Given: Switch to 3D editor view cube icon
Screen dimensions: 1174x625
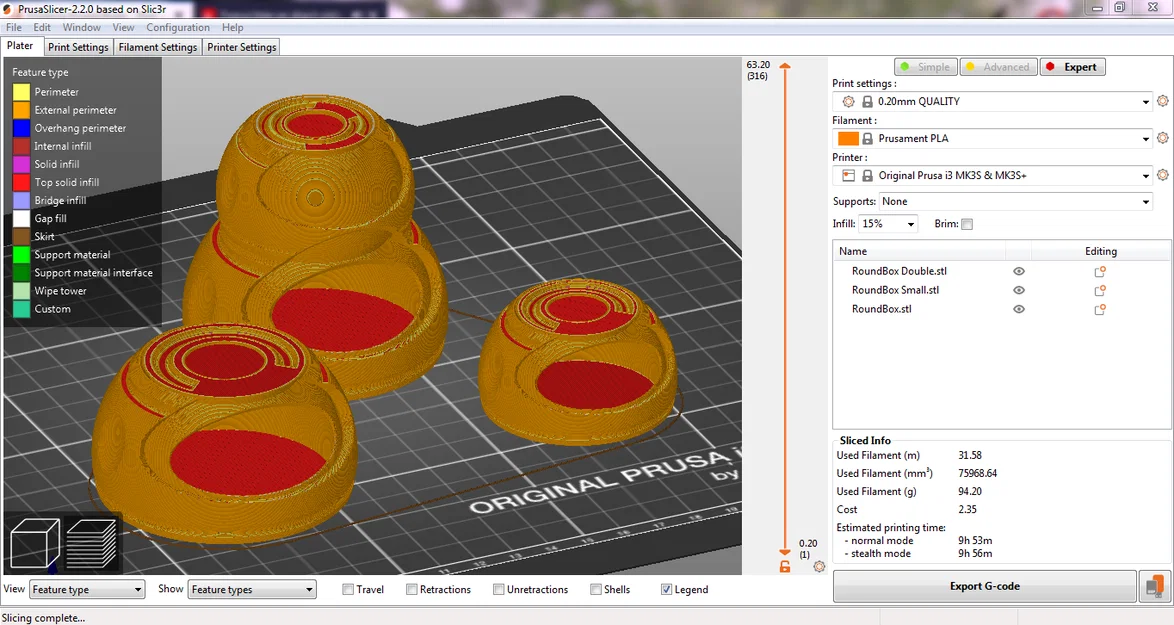Looking at the screenshot, I should (35, 543).
